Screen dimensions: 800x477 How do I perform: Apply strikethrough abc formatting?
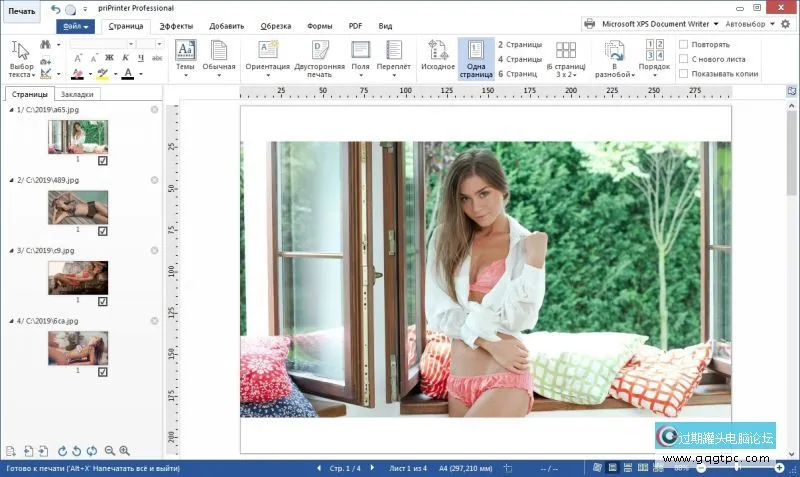[157, 58]
